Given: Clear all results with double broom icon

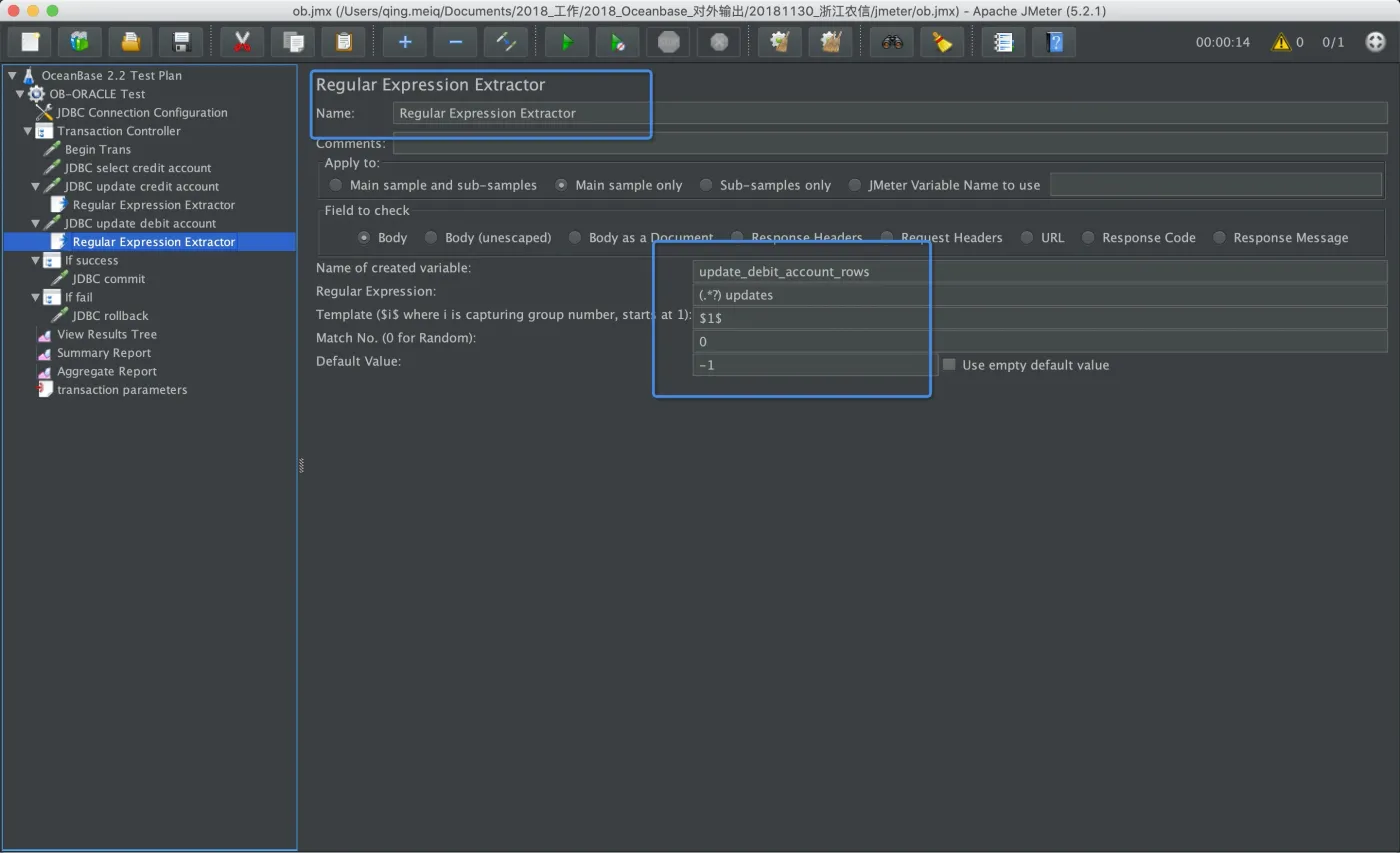Looking at the screenshot, I should [x=830, y=42].
